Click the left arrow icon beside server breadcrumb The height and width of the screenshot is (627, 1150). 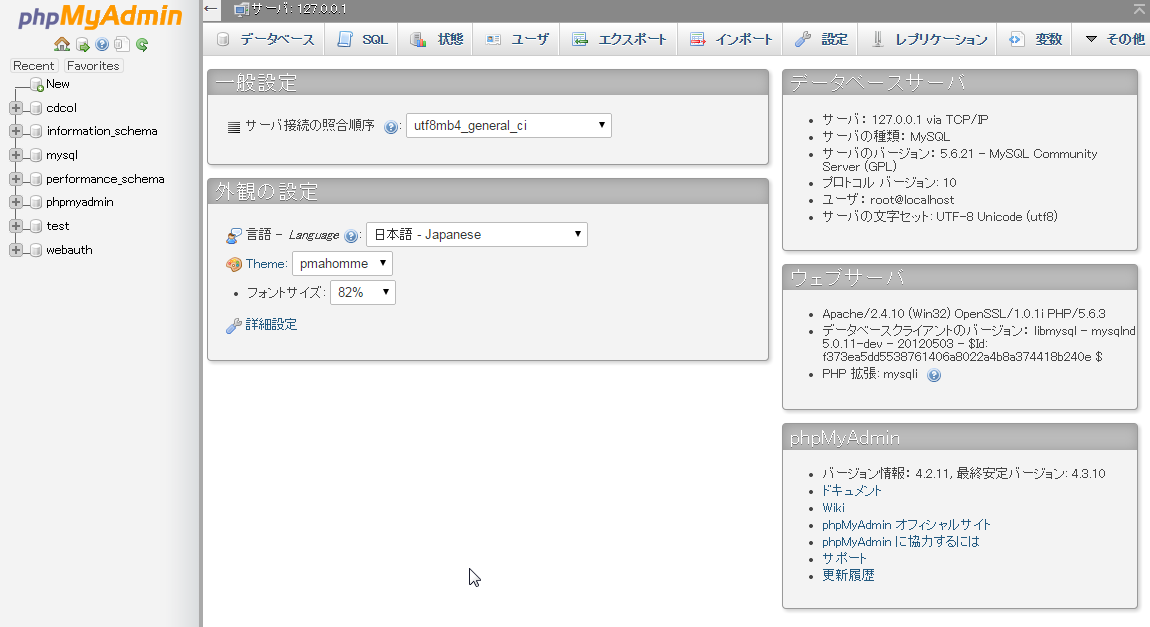click(x=211, y=9)
